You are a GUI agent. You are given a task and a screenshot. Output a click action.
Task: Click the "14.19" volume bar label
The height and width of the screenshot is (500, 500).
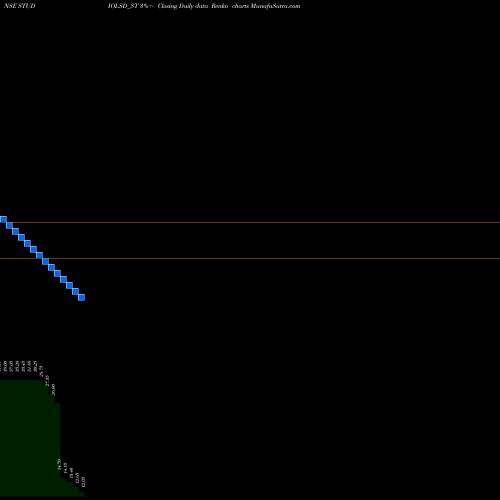(x=65, y=468)
